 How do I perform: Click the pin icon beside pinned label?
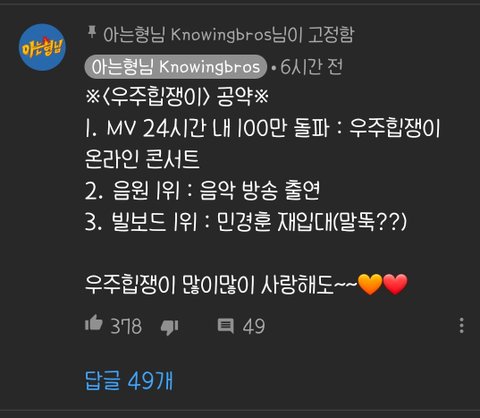[91, 33]
